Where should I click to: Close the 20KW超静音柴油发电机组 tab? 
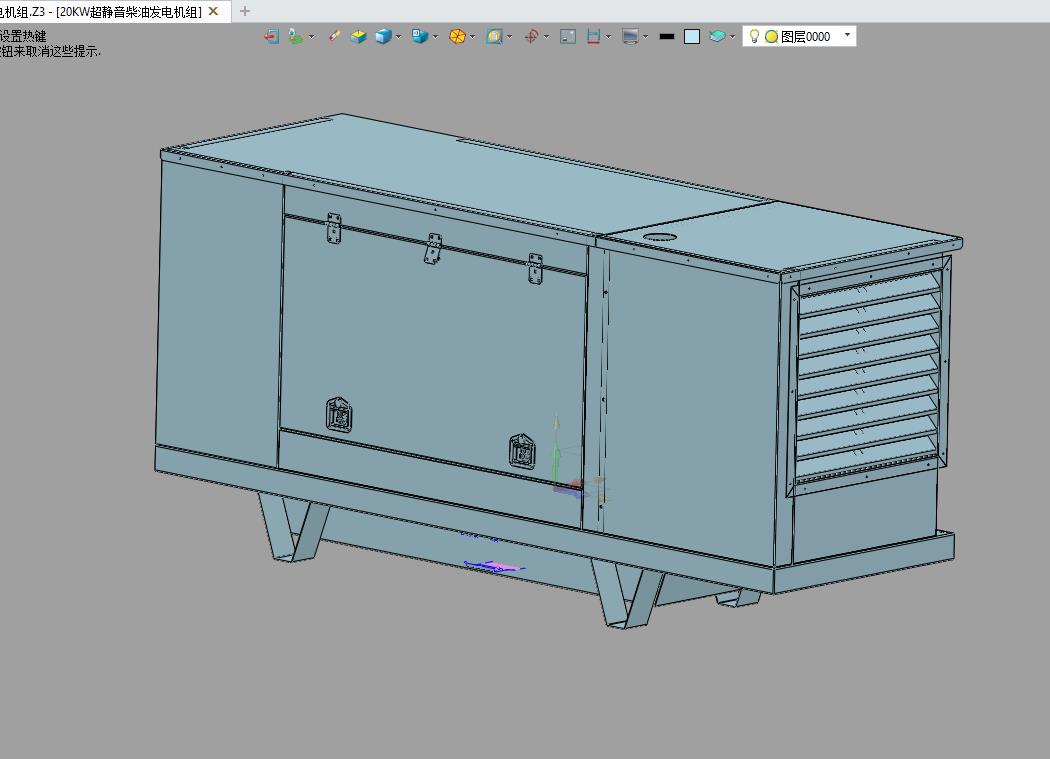214,11
